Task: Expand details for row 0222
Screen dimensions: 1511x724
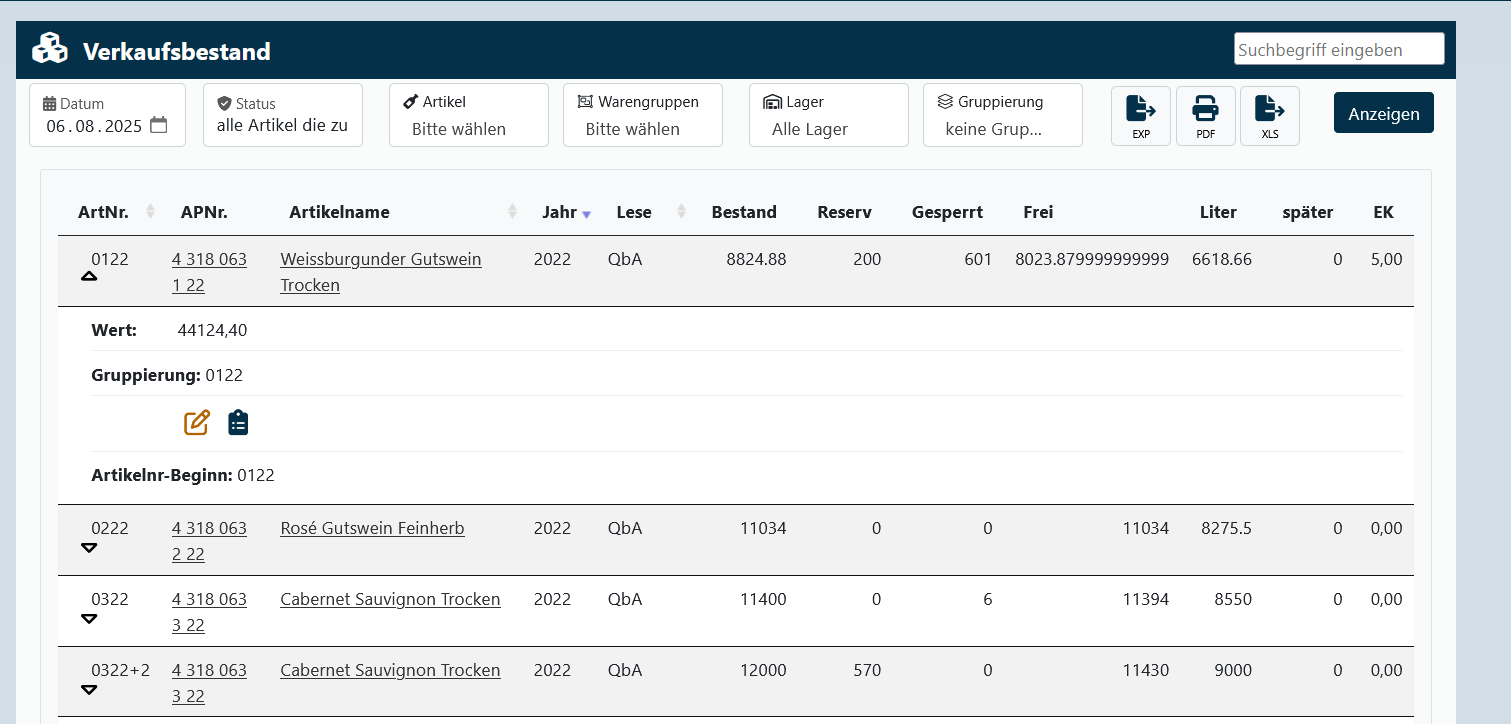Action: click(89, 547)
